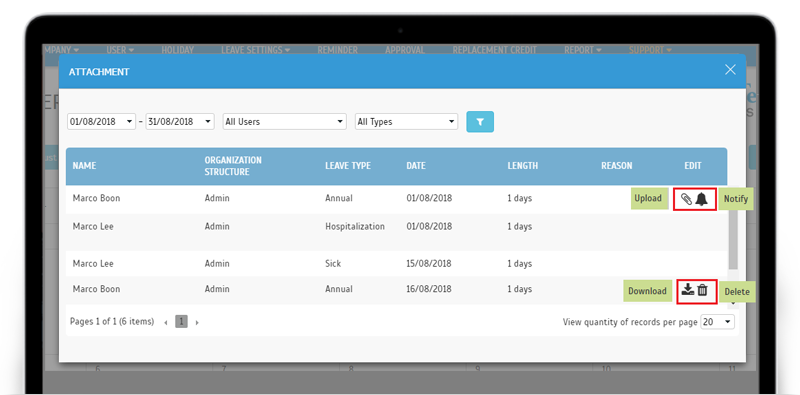Click the bell notify icon

[702, 199]
